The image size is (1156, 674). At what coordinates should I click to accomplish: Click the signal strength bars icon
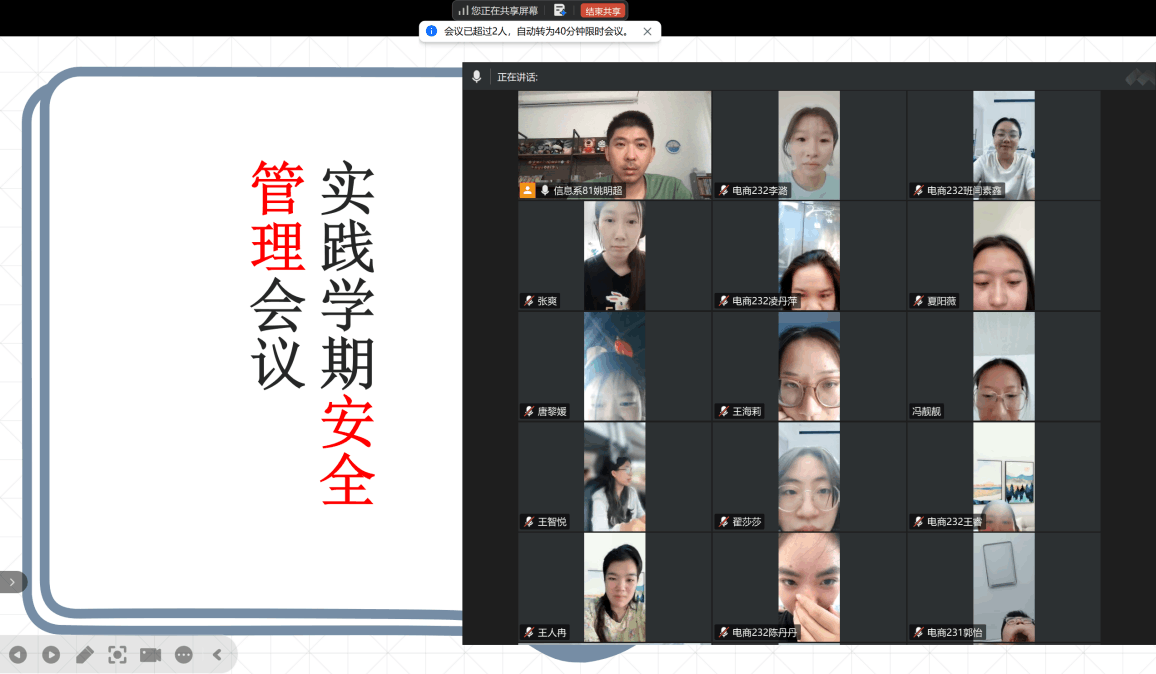[x=464, y=11]
